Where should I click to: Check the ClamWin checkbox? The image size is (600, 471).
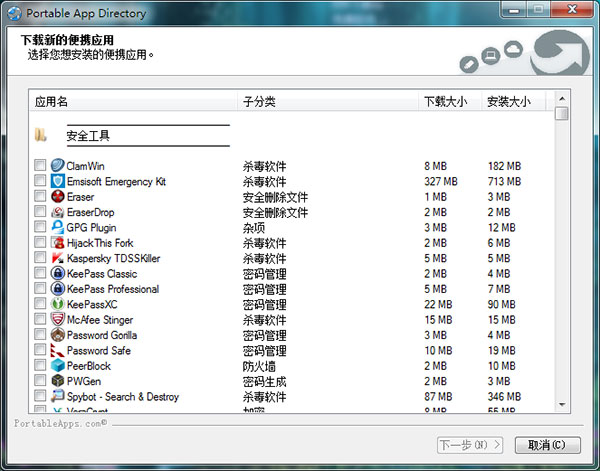[40, 166]
